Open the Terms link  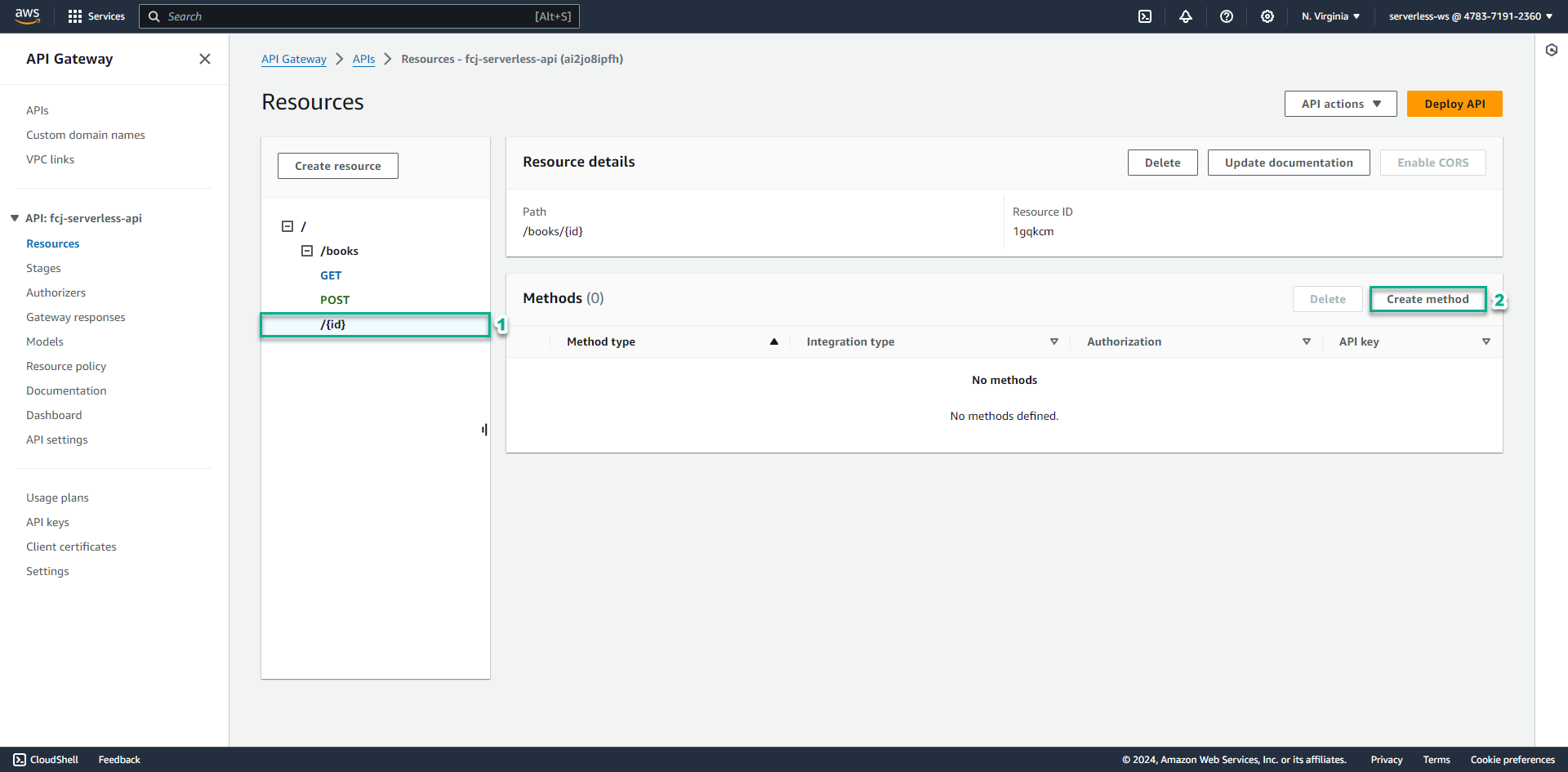coord(1437,760)
